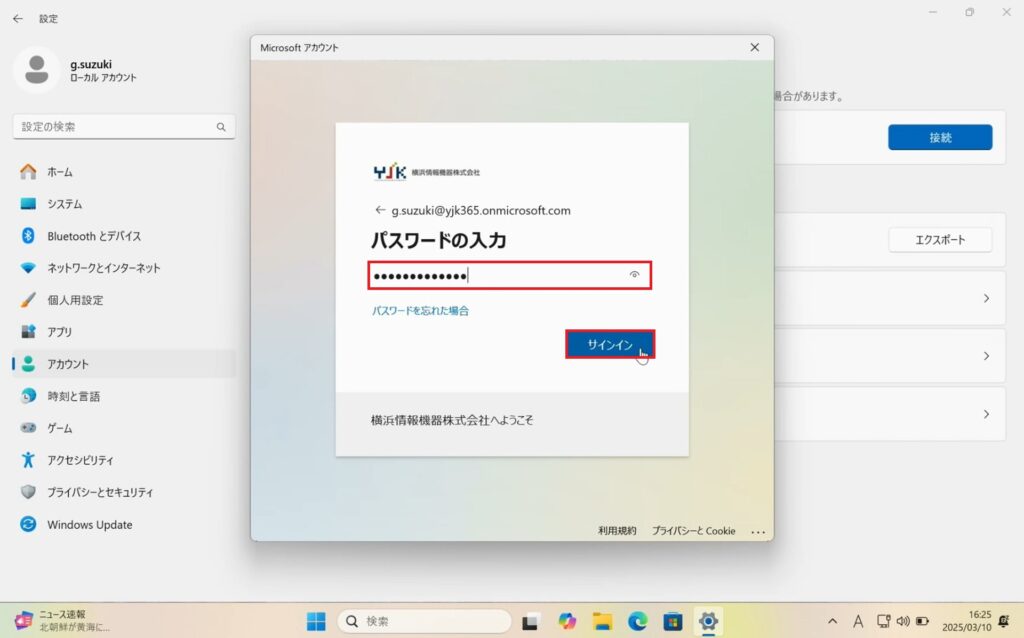This screenshot has width=1024, height=638.
Task: Launch Copilot from the taskbar
Action: point(567,621)
